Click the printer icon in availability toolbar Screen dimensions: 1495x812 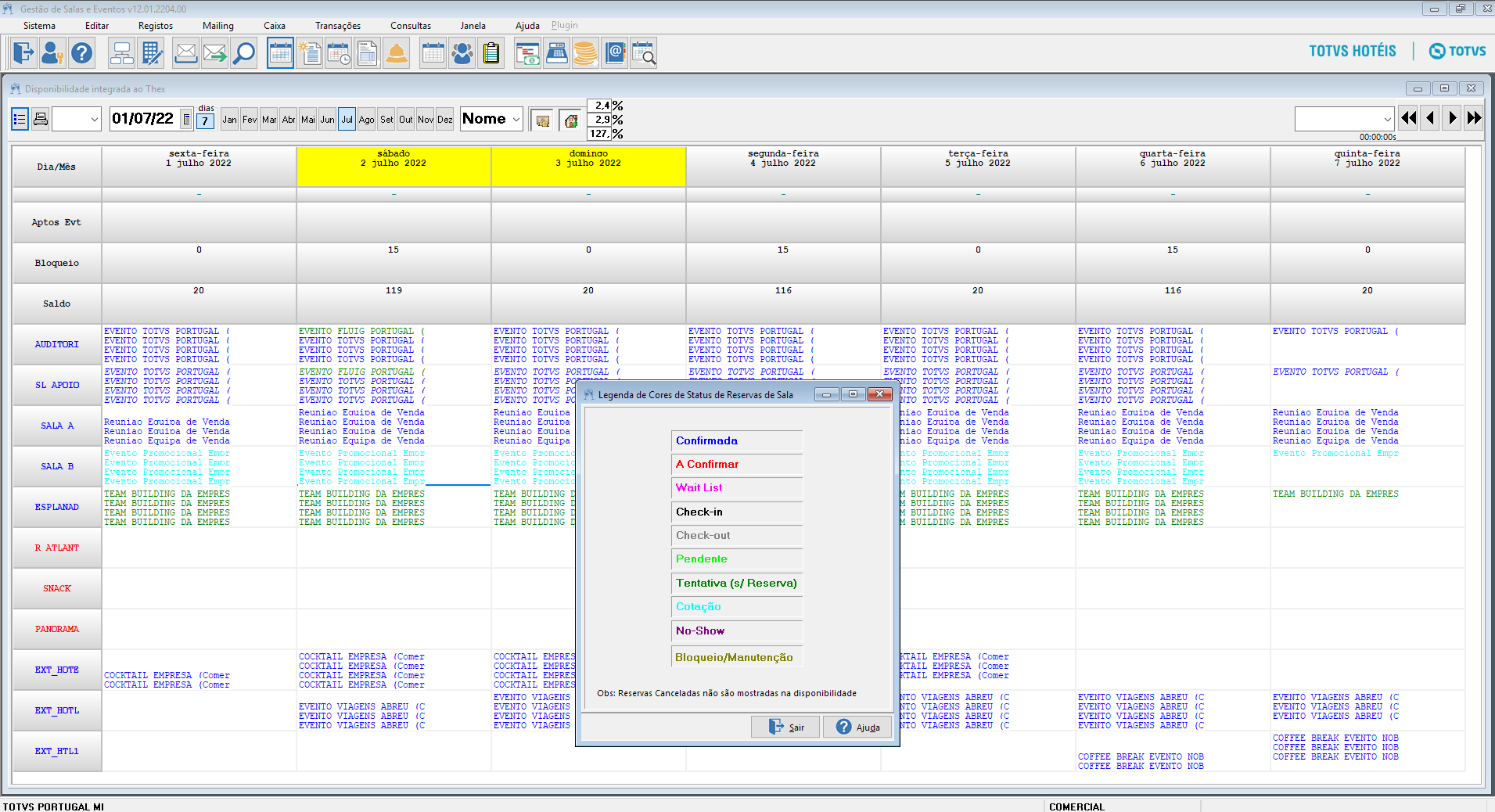41,119
